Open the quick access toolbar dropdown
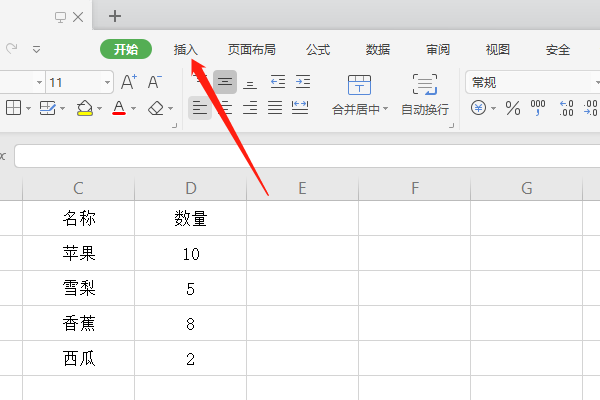Viewport: 600px width, 400px height. point(36,49)
